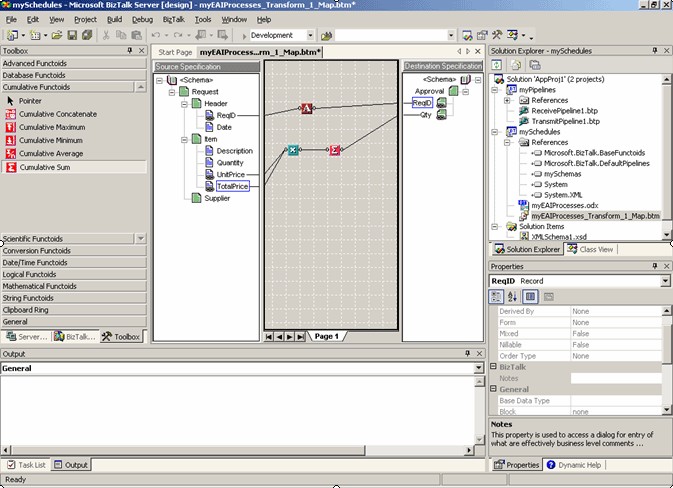This screenshot has height=488, width=673.
Task: Select the red concatenate functoid on the map grid
Action: (x=307, y=108)
